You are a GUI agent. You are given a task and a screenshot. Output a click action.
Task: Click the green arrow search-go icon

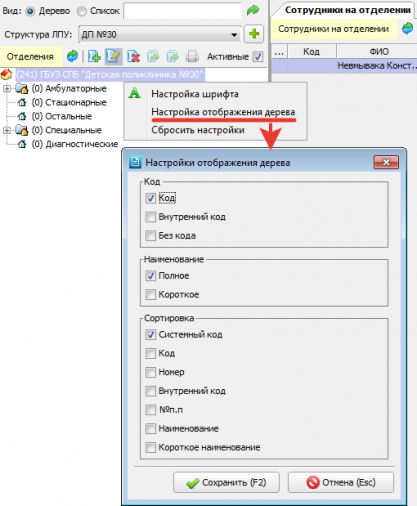point(253,11)
